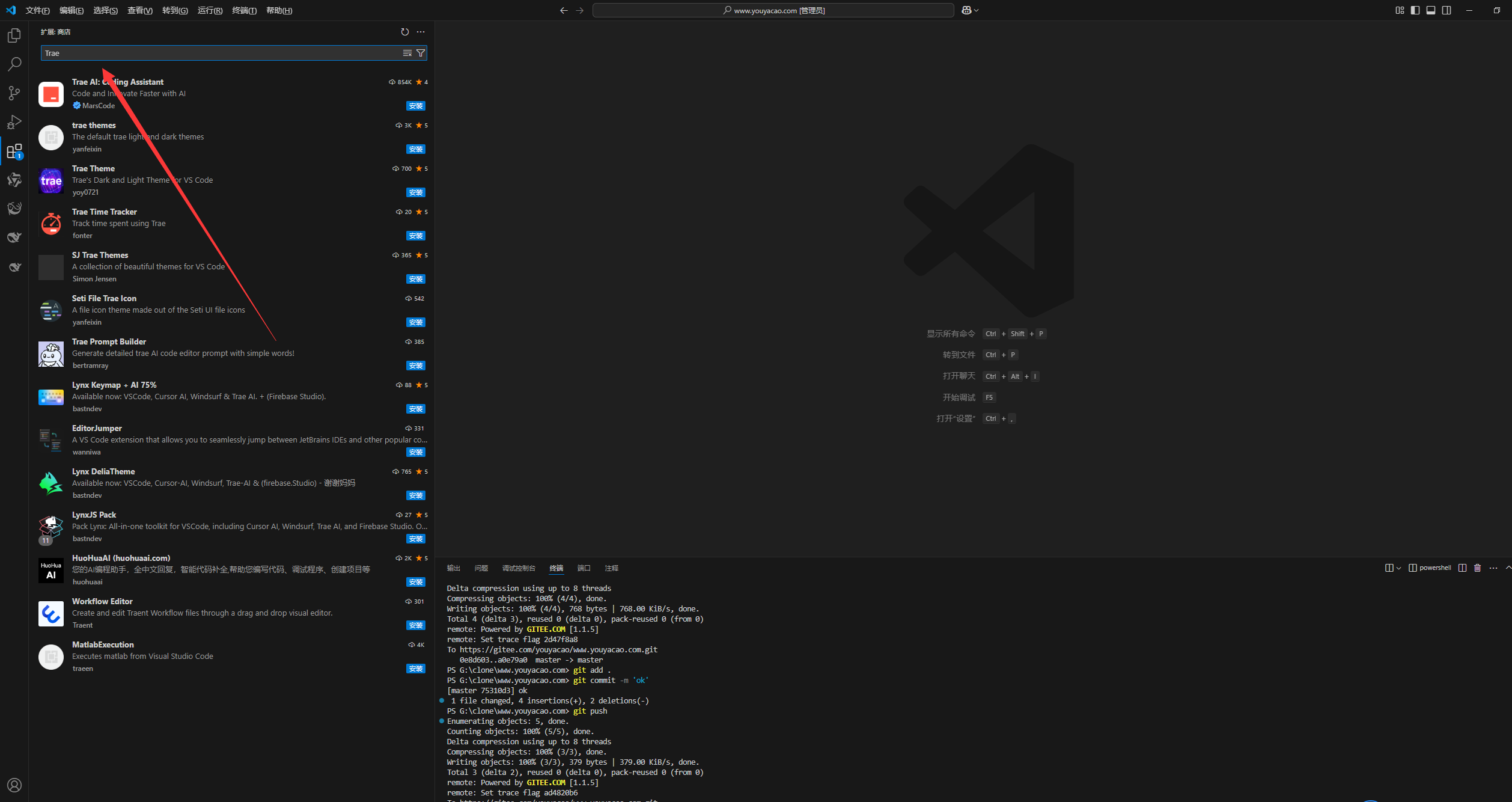The height and width of the screenshot is (802, 1512).
Task: Install the Trae Theme by yoy0721
Action: click(x=415, y=192)
